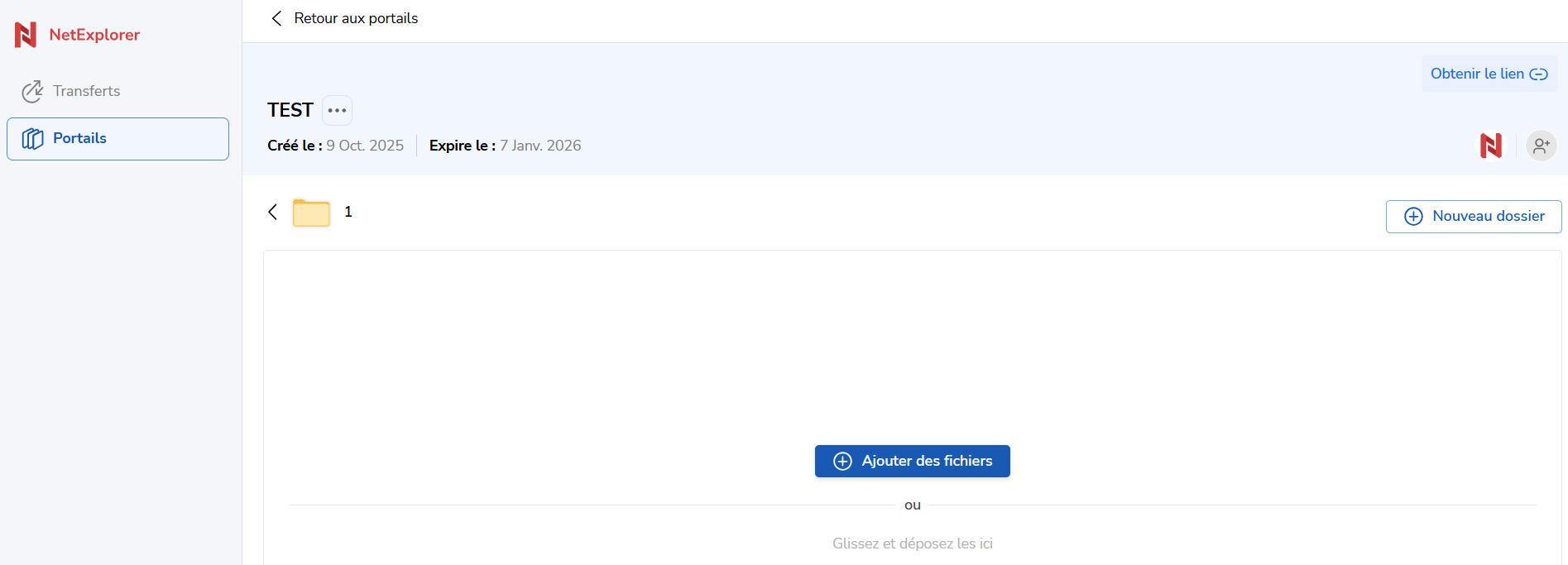Select Portails in the sidebar

pyautogui.click(x=79, y=138)
